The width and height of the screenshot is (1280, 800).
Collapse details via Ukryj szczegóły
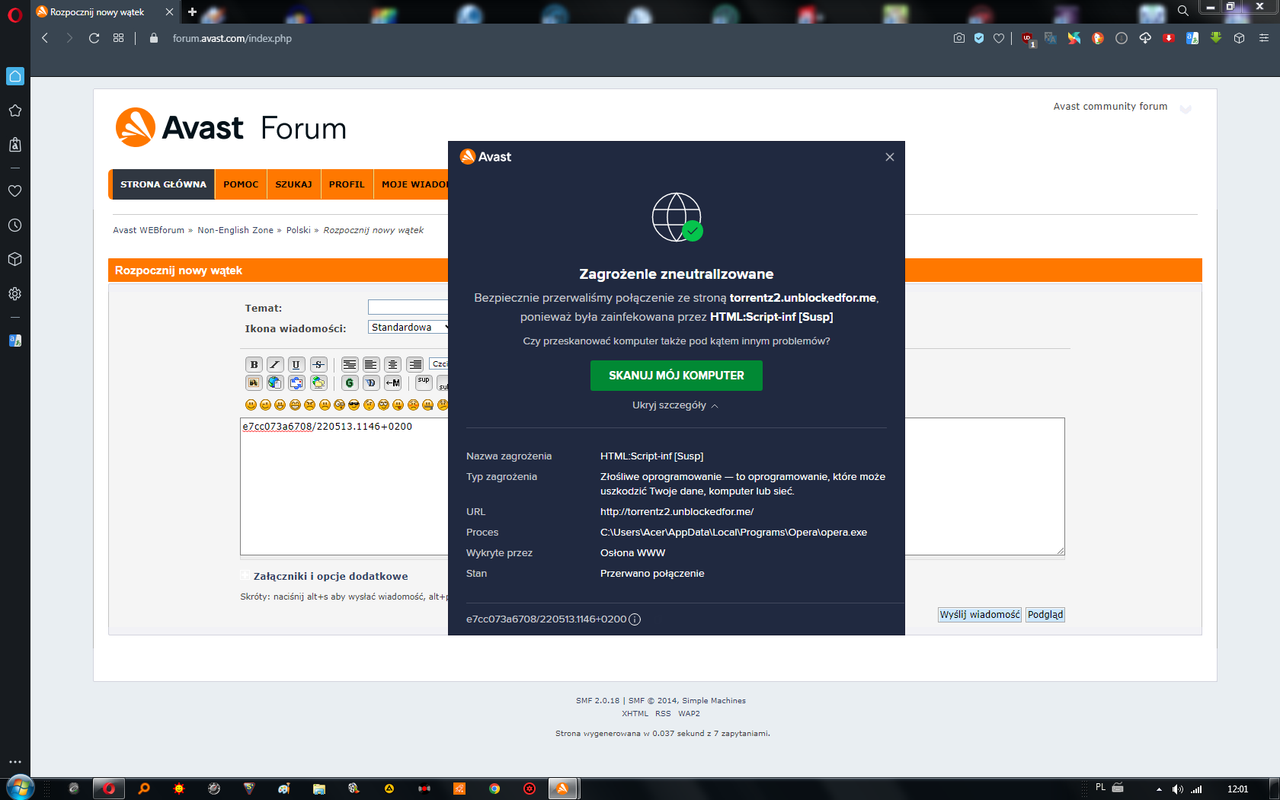click(x=675, y=405)
